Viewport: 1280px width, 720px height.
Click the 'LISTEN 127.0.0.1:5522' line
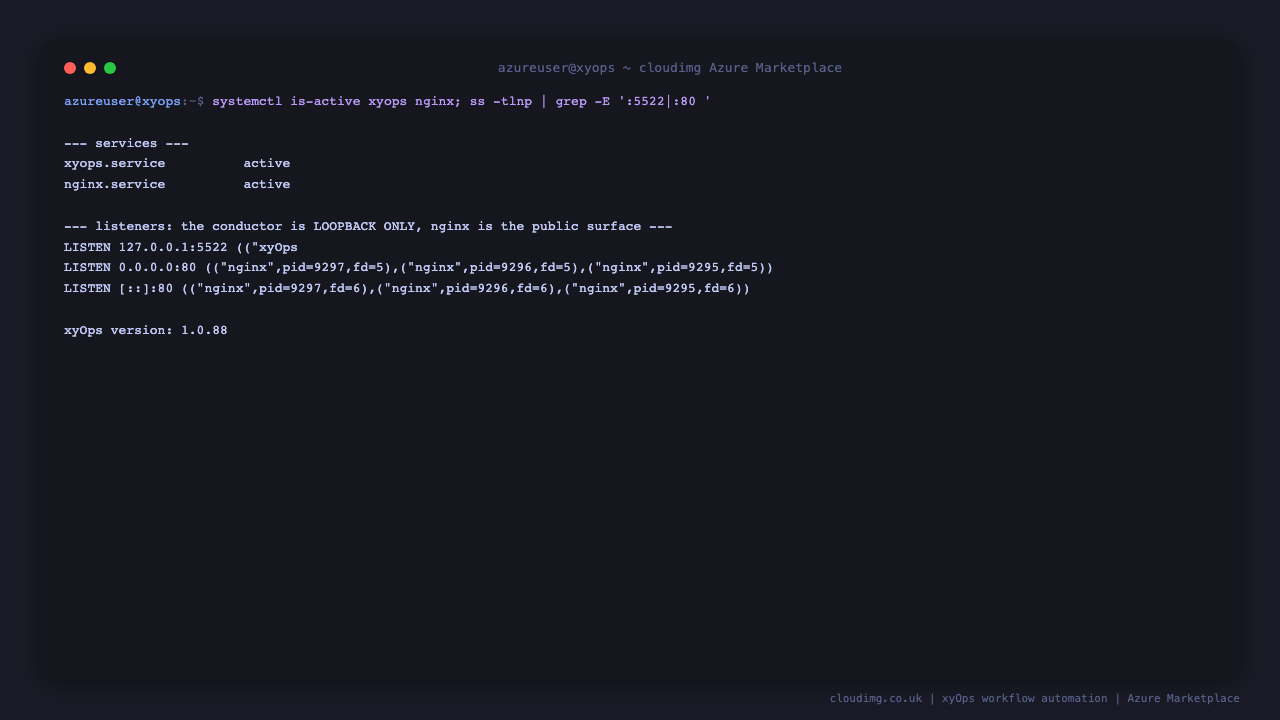[x=181, y=247]
